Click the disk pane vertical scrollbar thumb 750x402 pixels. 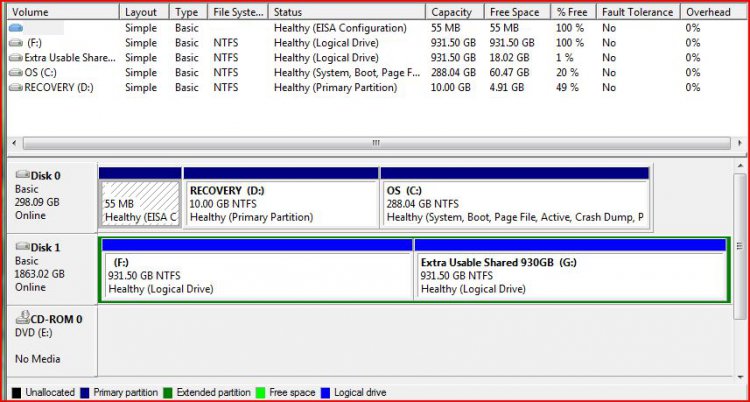740,246
